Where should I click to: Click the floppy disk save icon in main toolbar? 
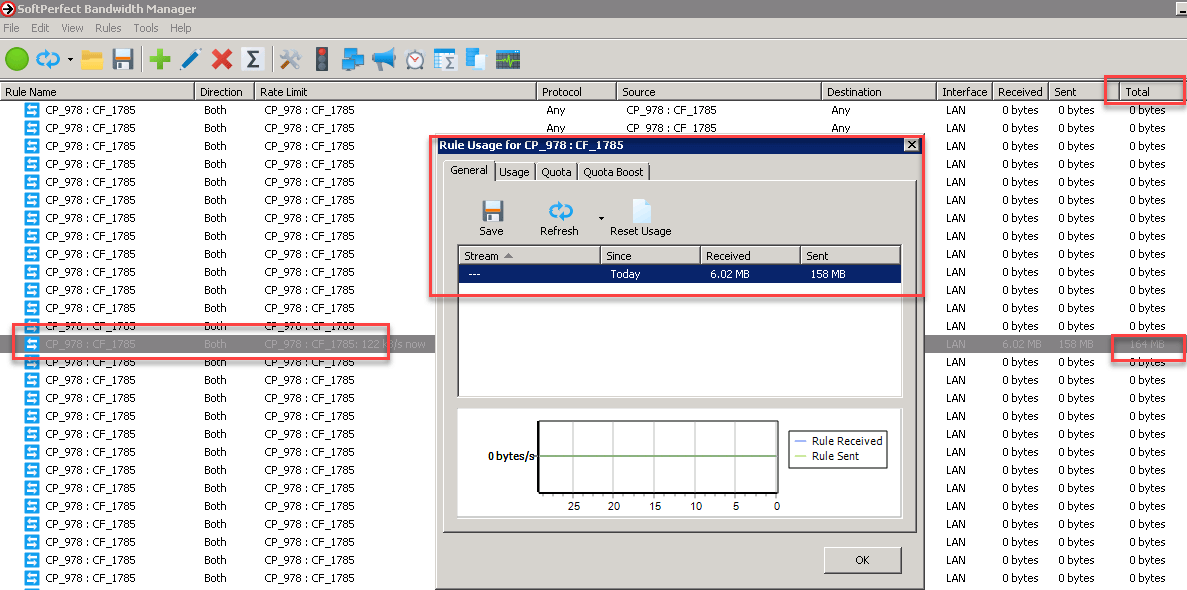click(x=123, y=59)
